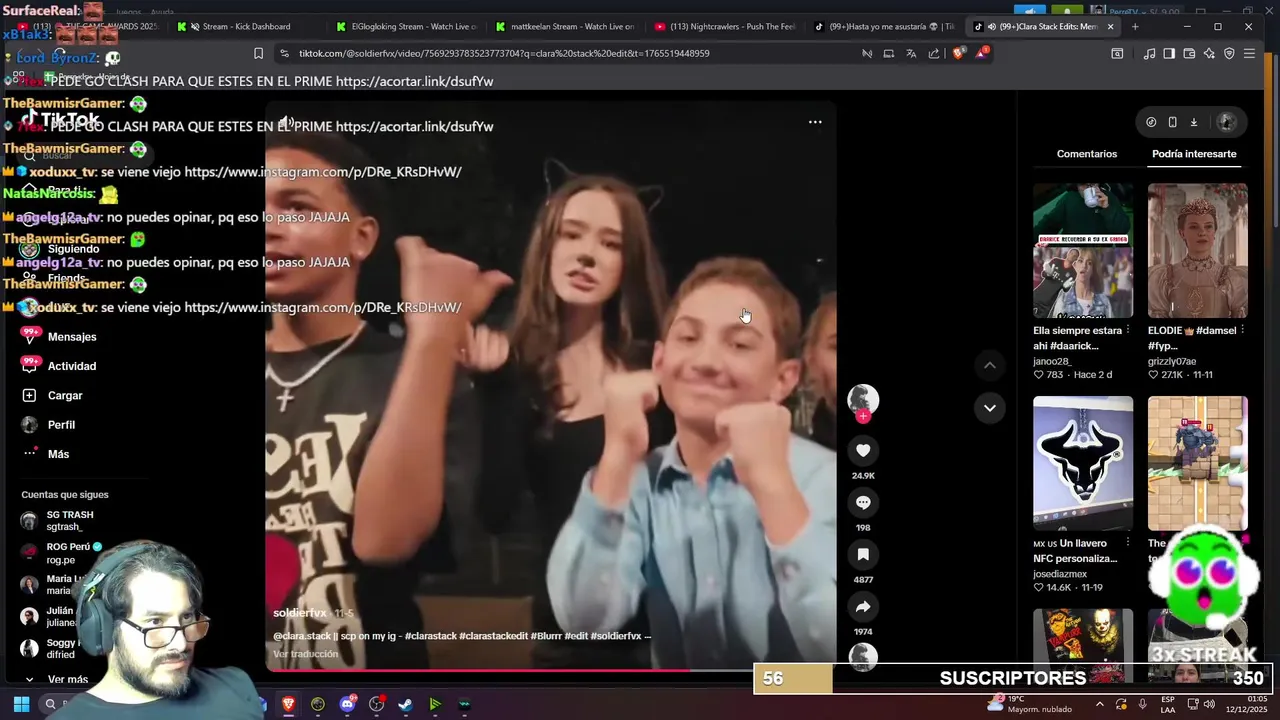Toggle the Brave sidebar panel icon

tap(1169, 53)
